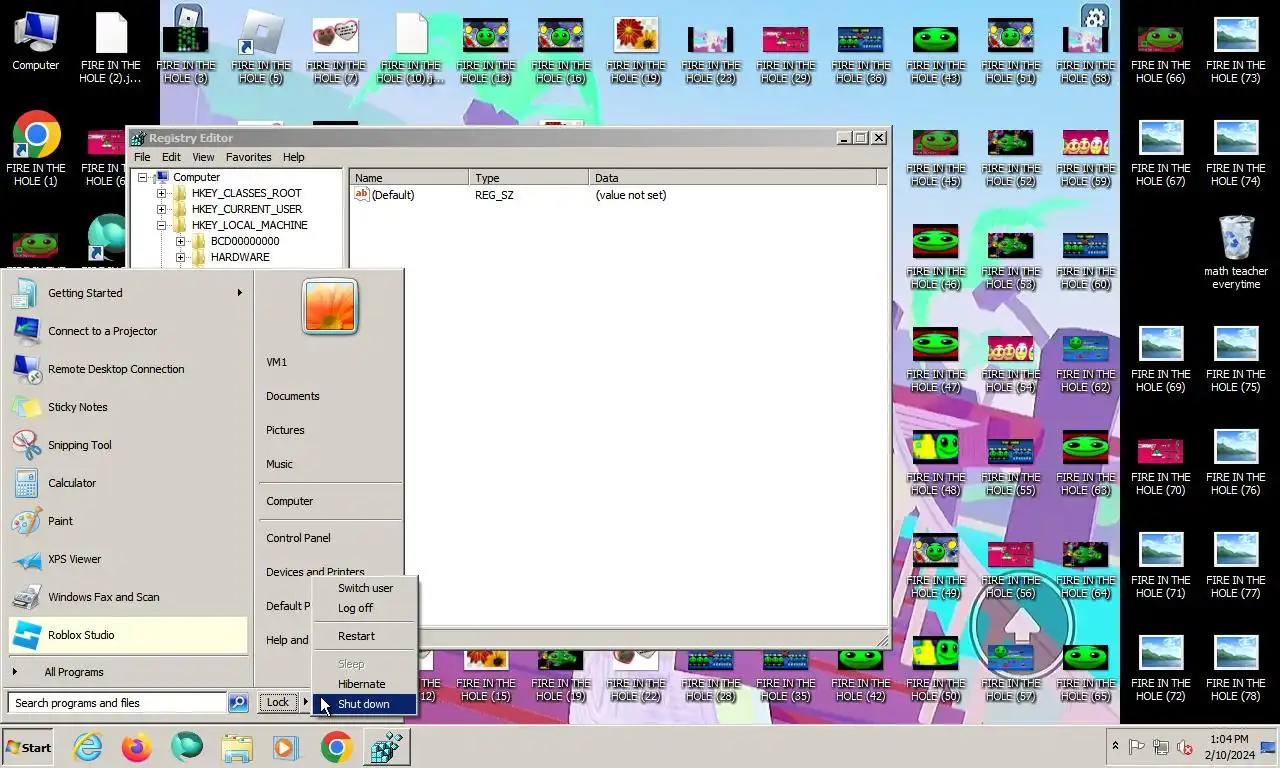Click the Type column header
Image resolution: width=1280 pixels, height=768 pixels.
[x=528, y=178]
